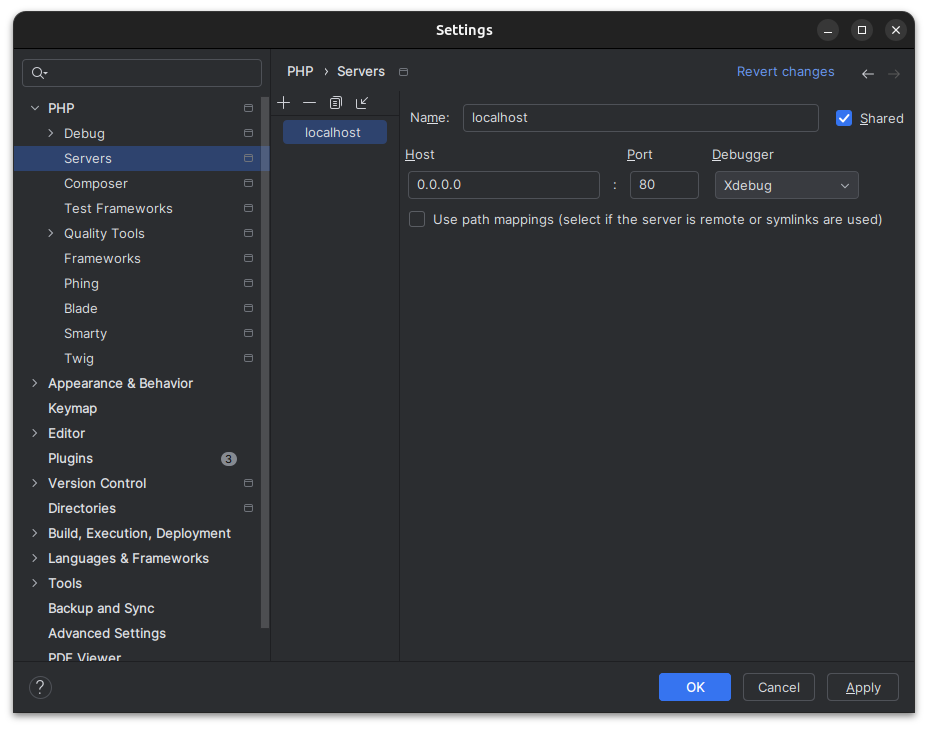This screenshot has width=928, height=729.
Task: Click the search magnifier icon
Action: tap(39, 73)
